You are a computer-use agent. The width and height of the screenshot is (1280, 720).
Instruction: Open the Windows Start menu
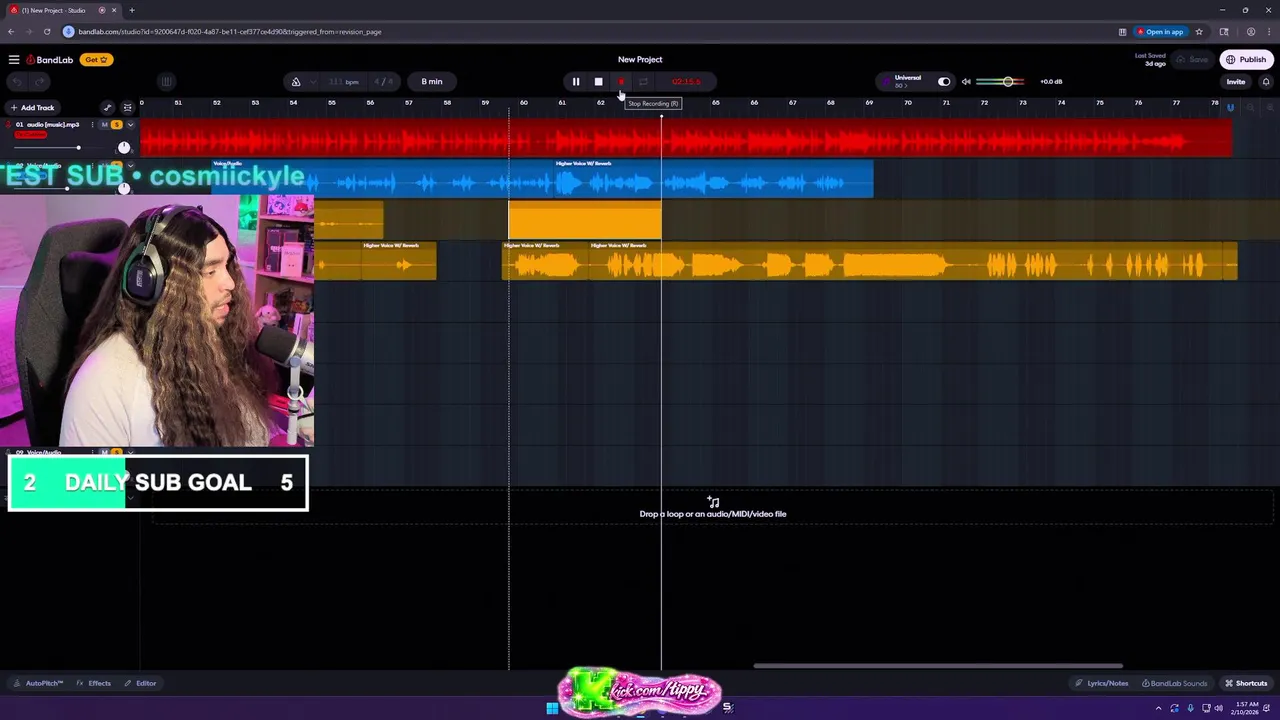552,708
